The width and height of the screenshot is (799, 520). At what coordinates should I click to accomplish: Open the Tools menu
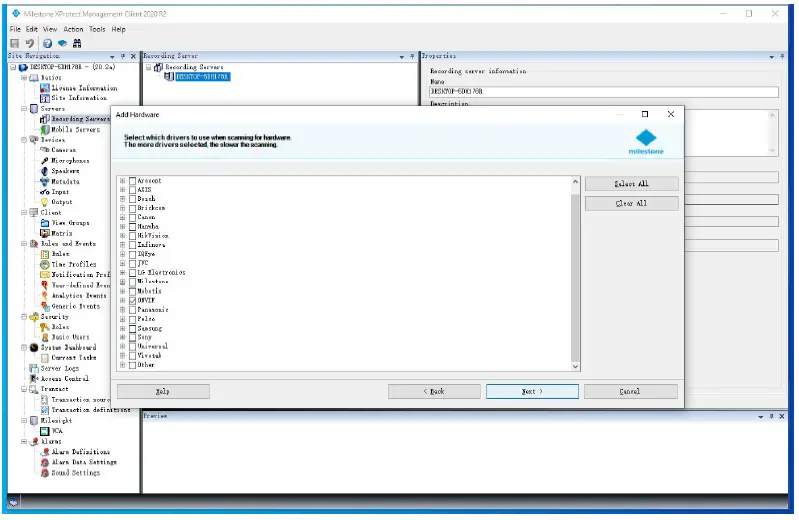click(97, 29)
